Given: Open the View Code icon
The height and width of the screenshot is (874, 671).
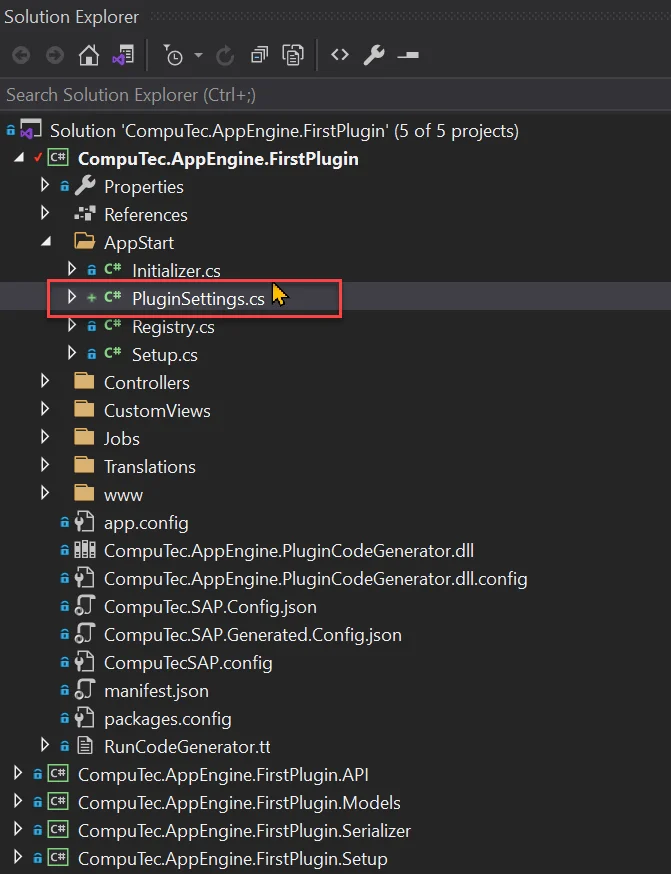Looking at the screenshot, I should click(x=338, y=55).
